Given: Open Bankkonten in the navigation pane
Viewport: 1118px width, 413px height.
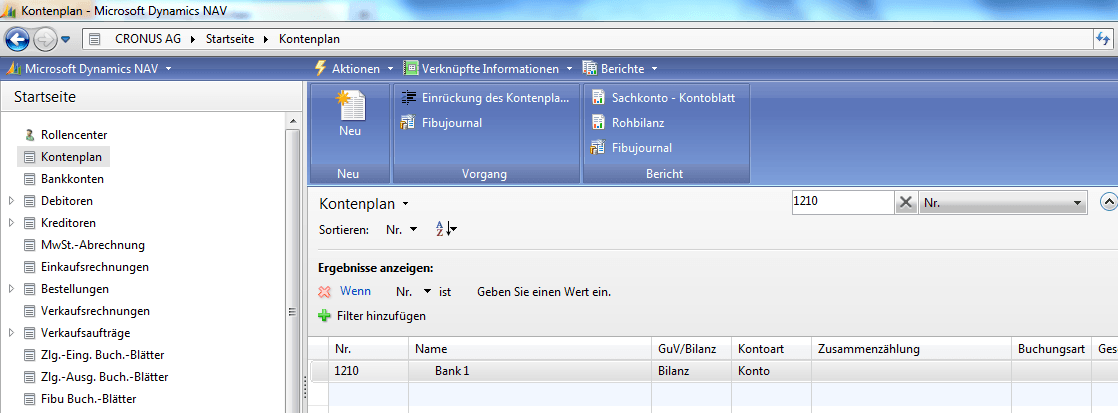Looking at the screenshot, I should [73, 179].
